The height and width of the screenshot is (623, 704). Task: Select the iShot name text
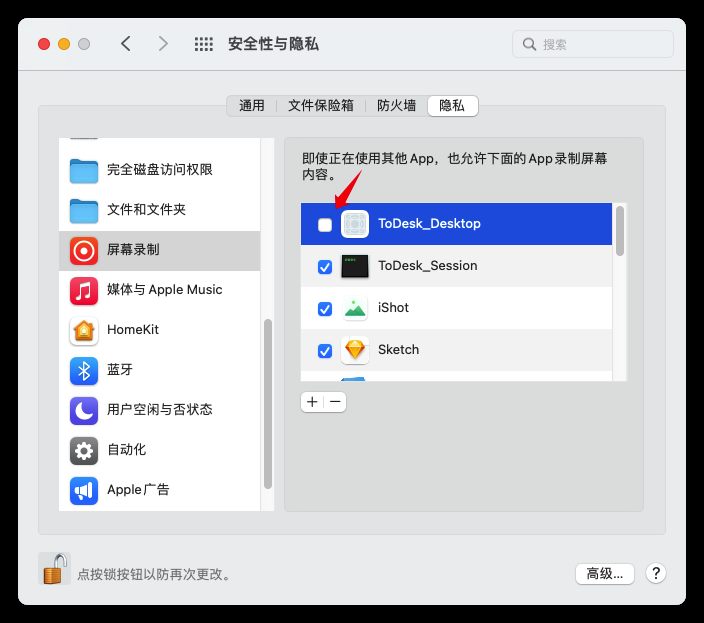[393, 308]
